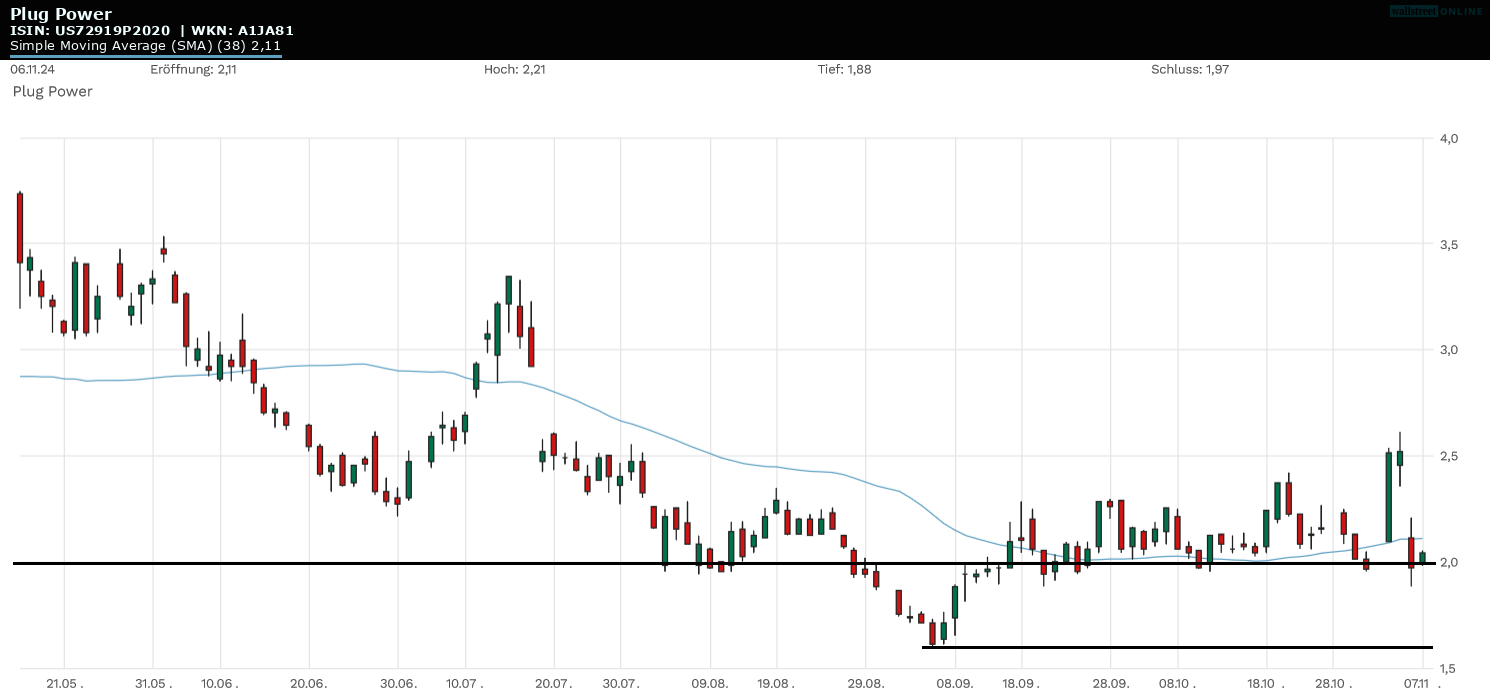
Task: Click the Plug Power label above the chart
Action: pos(52,92)
